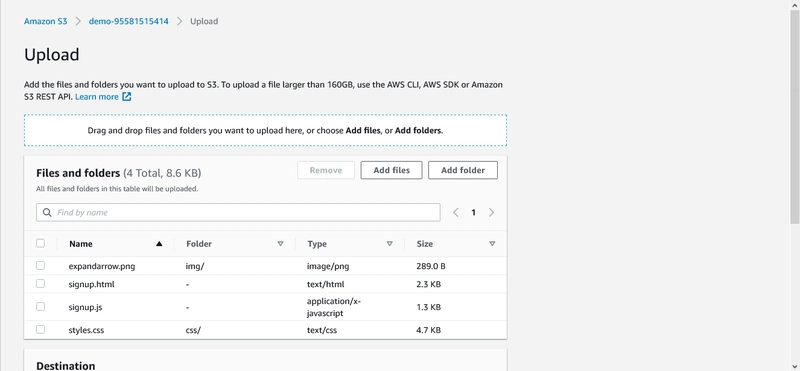Check the box for signup.html

40,284
